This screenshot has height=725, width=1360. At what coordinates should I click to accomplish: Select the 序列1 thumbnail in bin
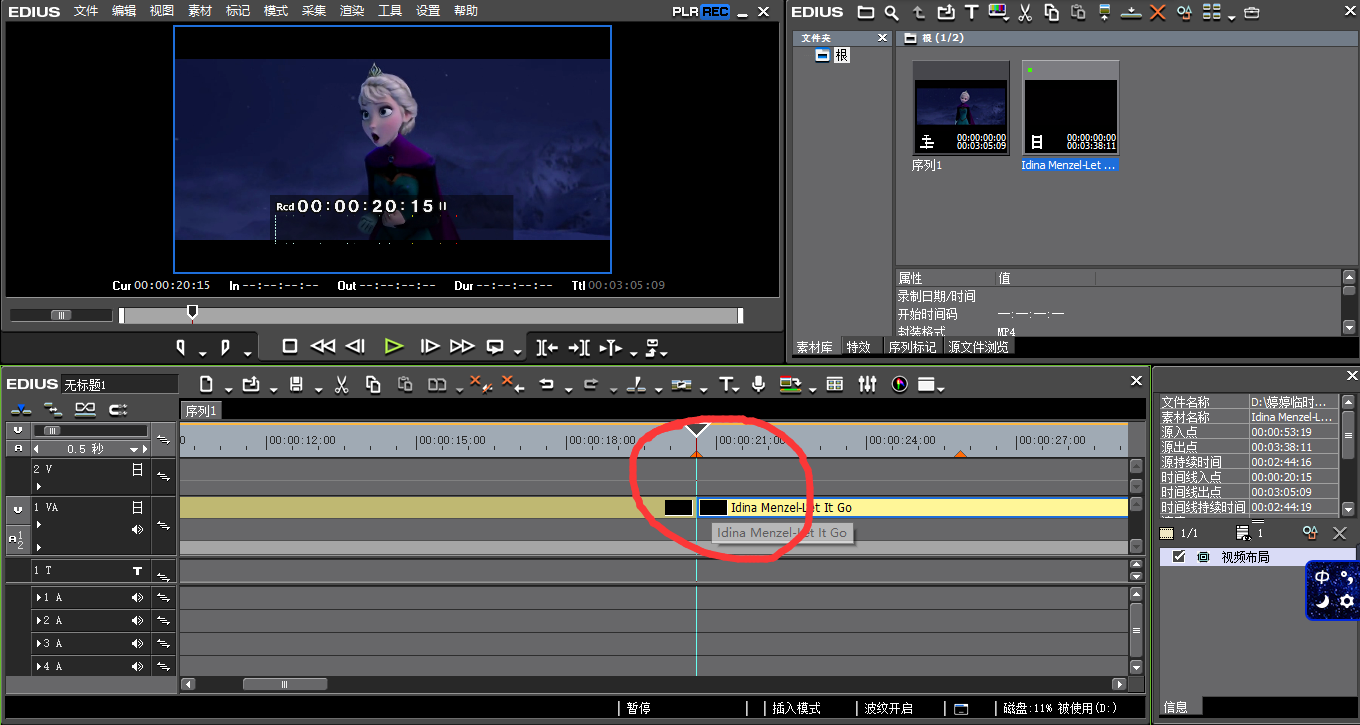coord(961,107)
